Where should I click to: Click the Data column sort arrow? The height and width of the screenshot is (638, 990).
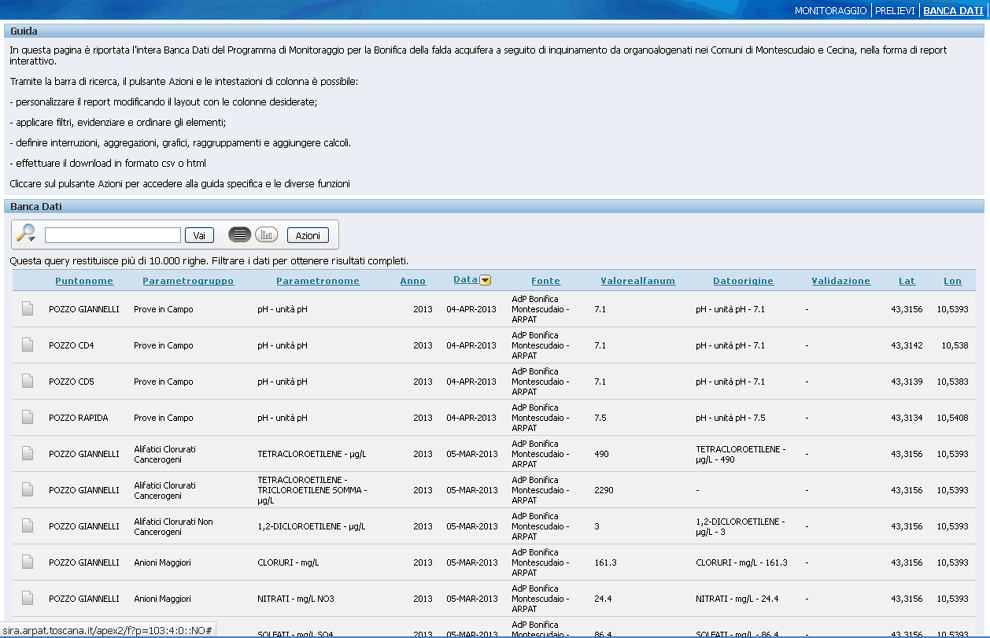(485, 281)
